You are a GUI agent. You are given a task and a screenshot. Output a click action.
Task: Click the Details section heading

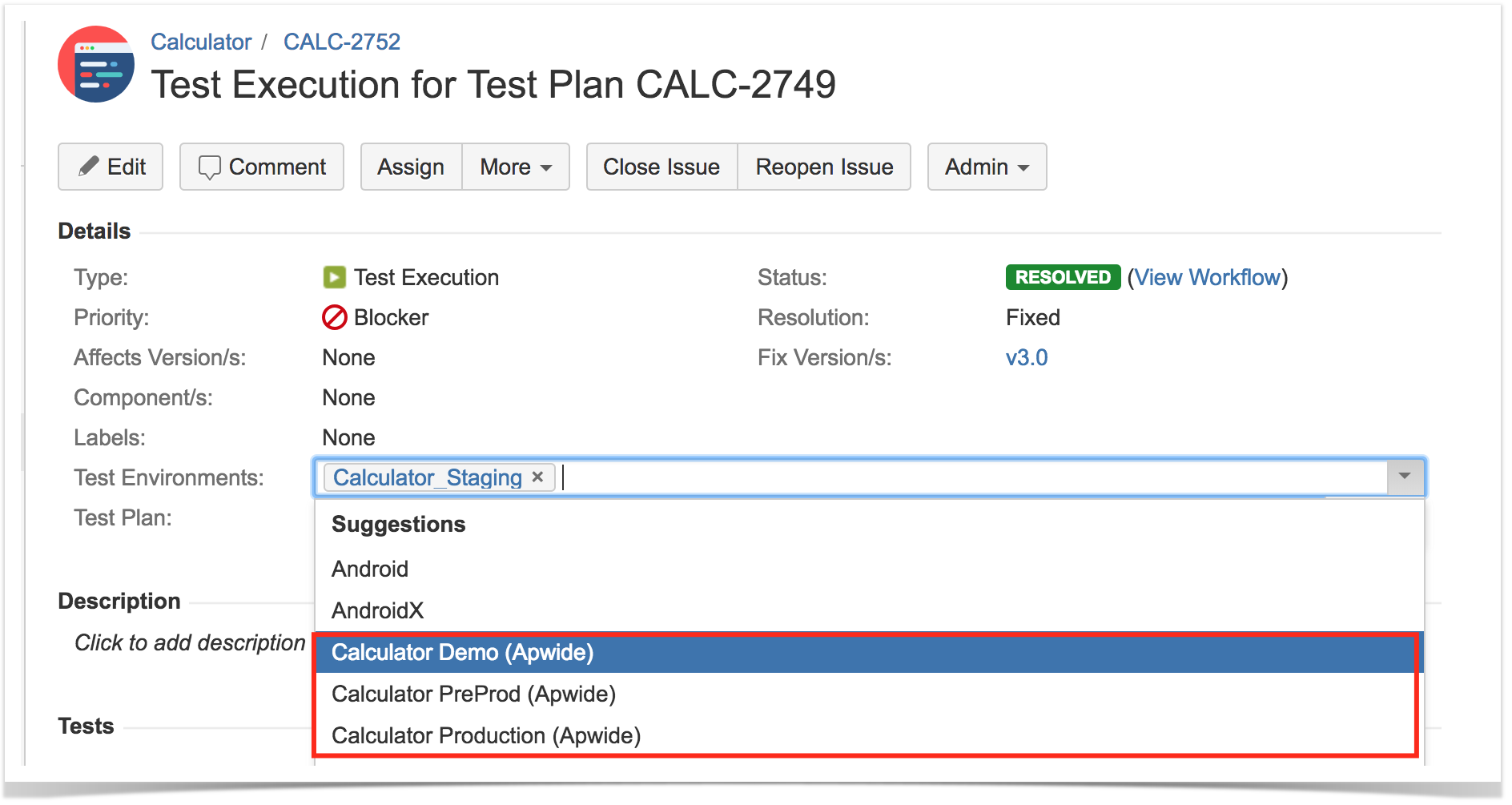94,231
